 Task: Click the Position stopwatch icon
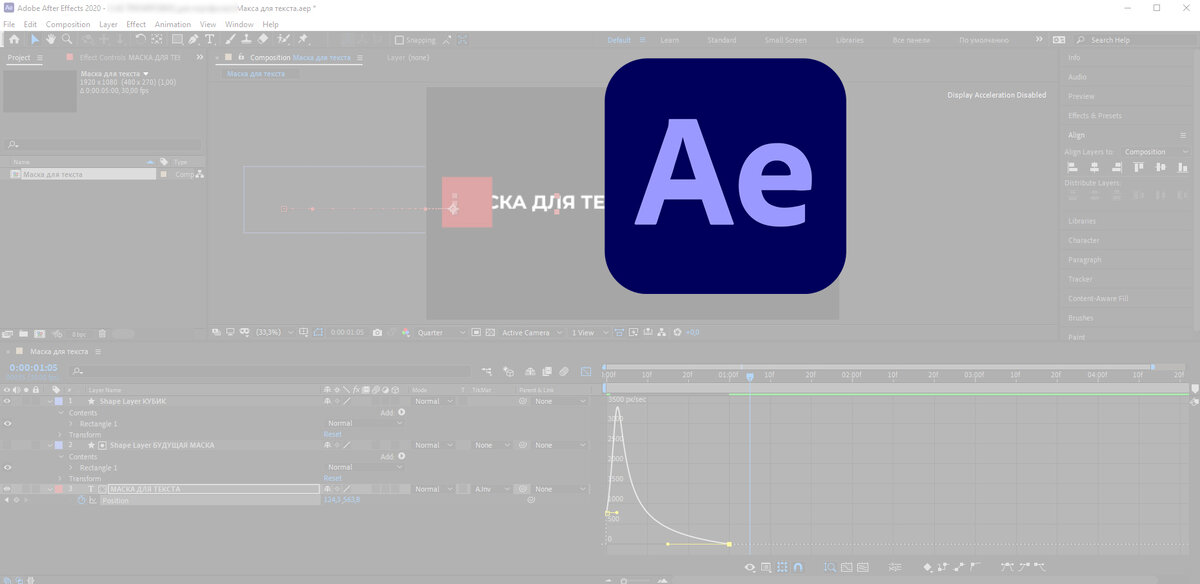(x=82, y=500)
